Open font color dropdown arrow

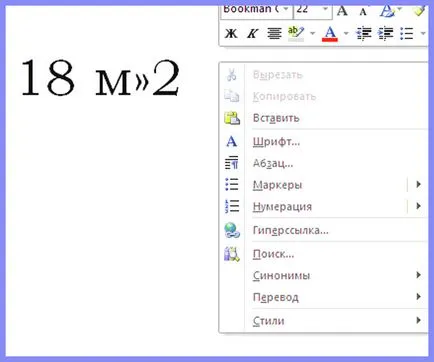346,33
